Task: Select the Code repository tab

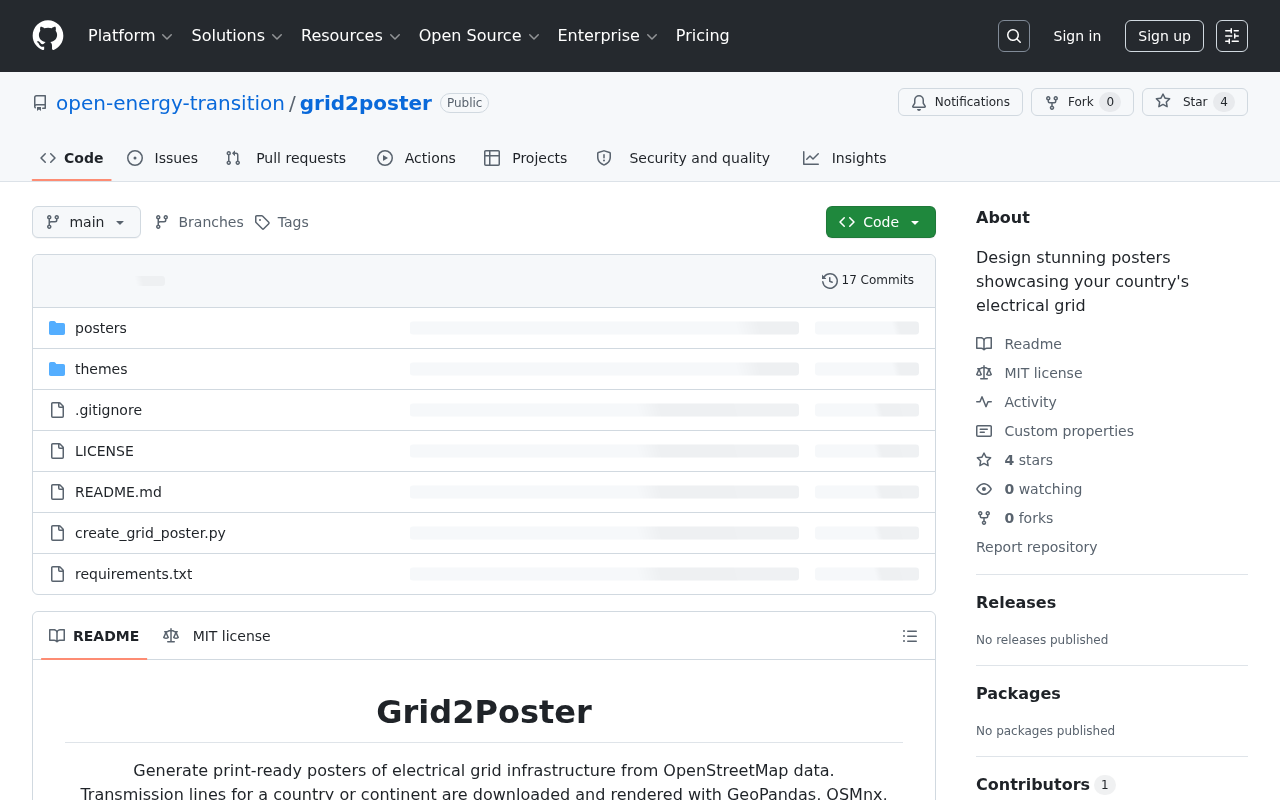Action: 72,158
